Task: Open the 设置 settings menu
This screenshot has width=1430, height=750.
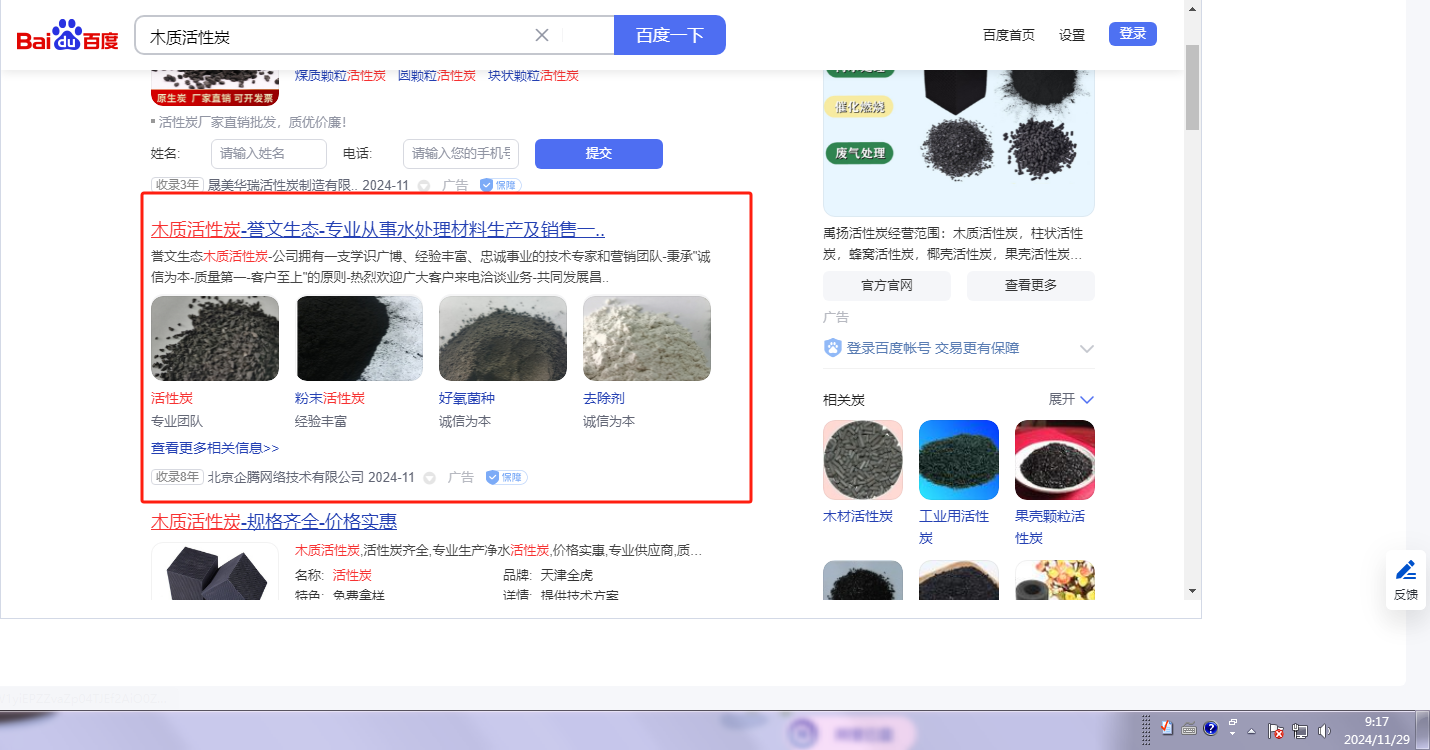Action: (x=1072, y=35)
